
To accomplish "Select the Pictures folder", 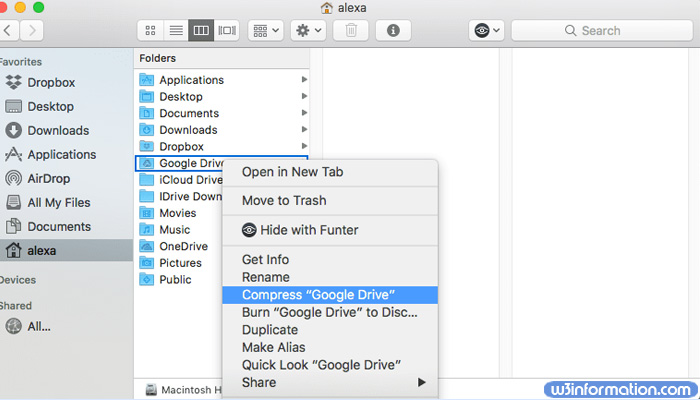I will pyautogui.click(x=179, y=263).
